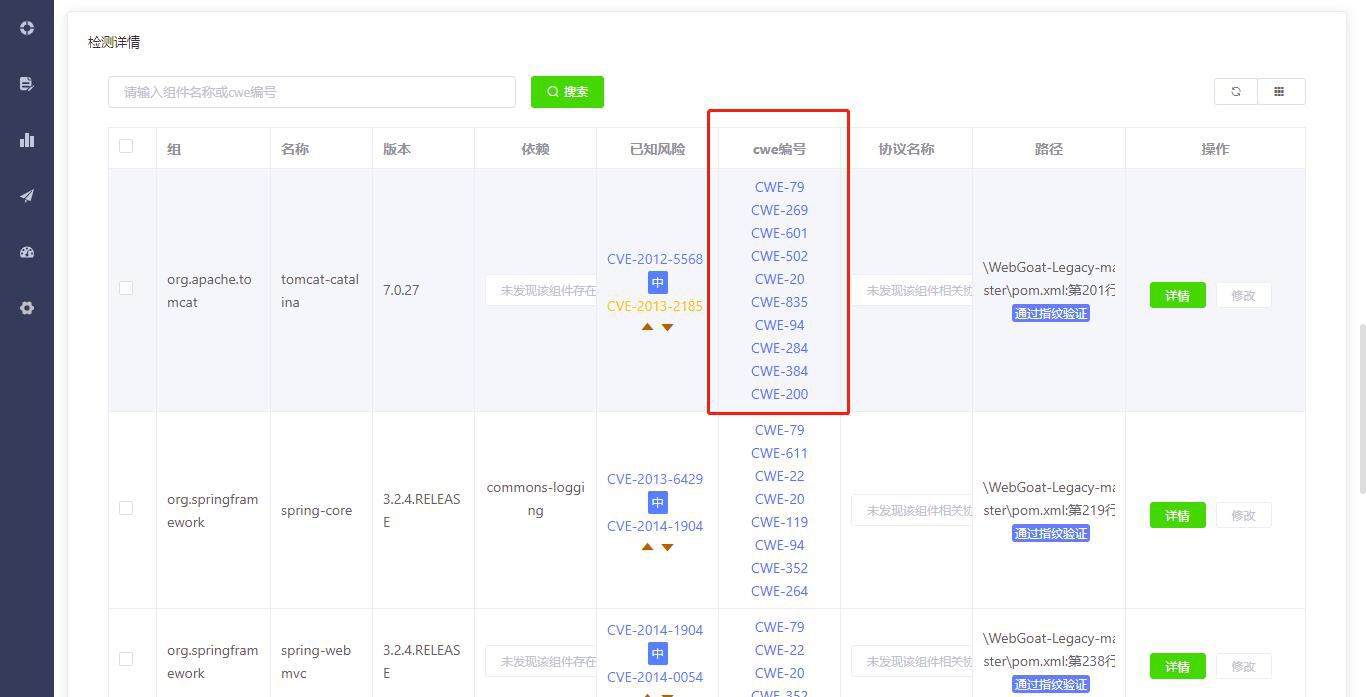
Task: Click up arrow under CVE-2013-2185
Action: tap(647, 327)
